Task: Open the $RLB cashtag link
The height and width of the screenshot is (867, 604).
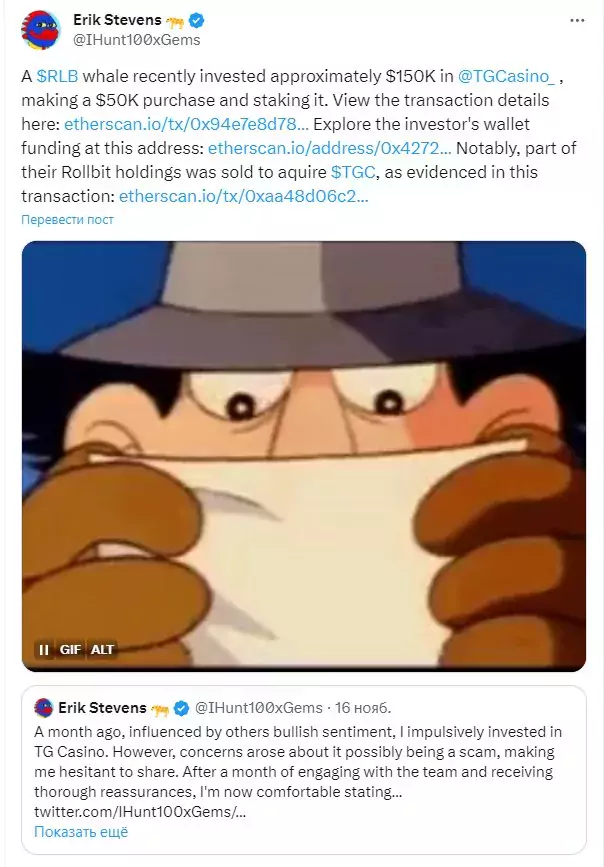Action: click(x=58, y=76)
